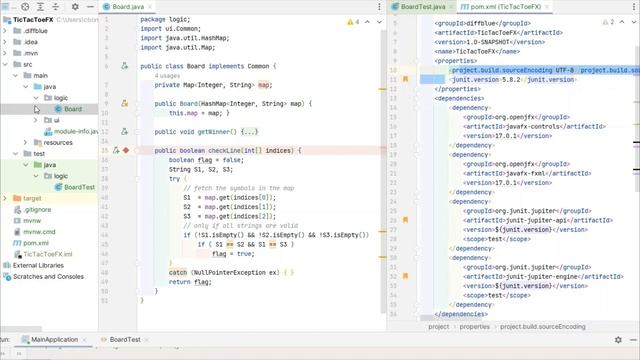Switch to Board.java editor tab

click(x=127, y=7)
